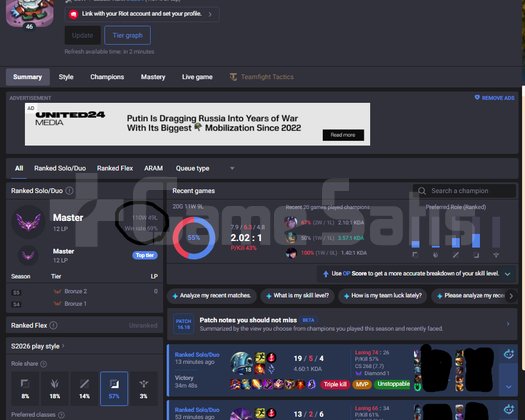525x420 pixels.
Task: Click the Master tier emblem icon
Action: pyautogui.click(x=29, y=222)
